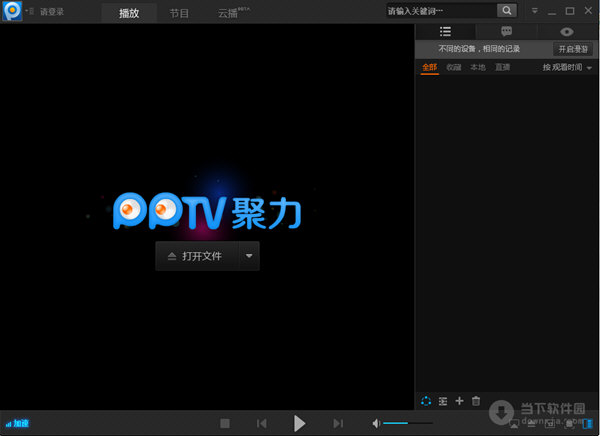Click the 开启漫游 button

[573, 49]
